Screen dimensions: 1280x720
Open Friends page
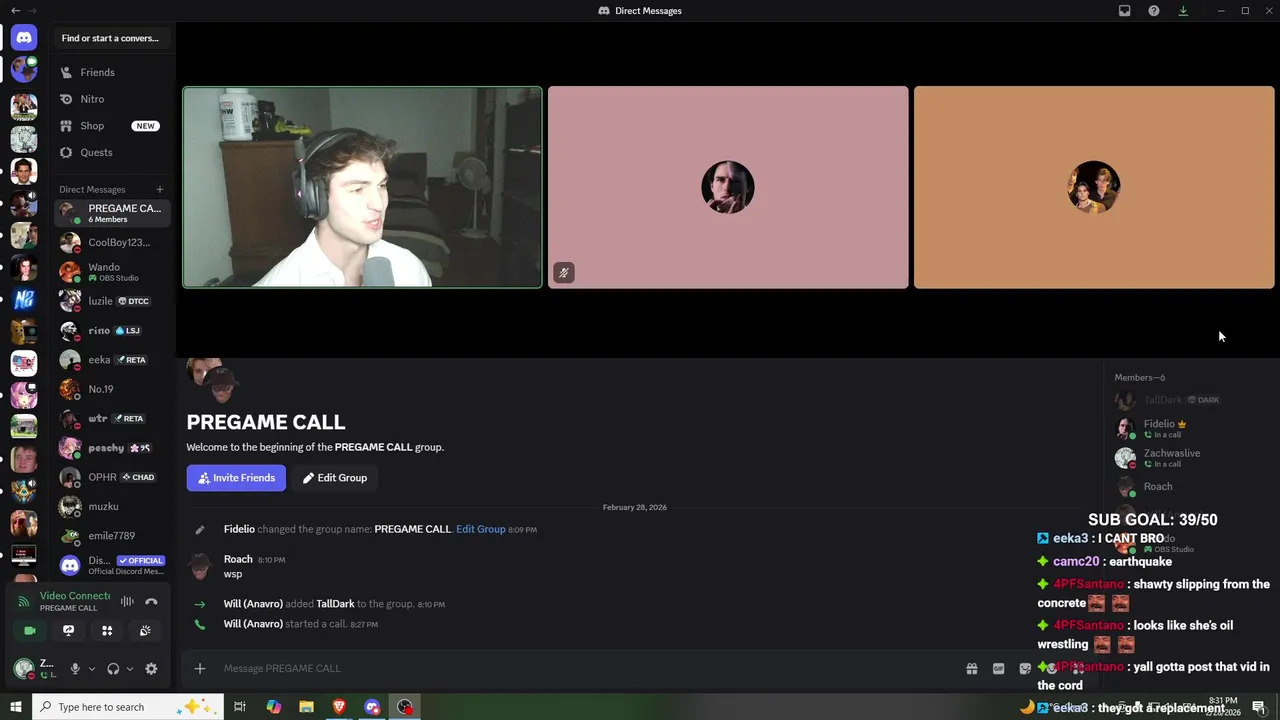coord(113,72)
